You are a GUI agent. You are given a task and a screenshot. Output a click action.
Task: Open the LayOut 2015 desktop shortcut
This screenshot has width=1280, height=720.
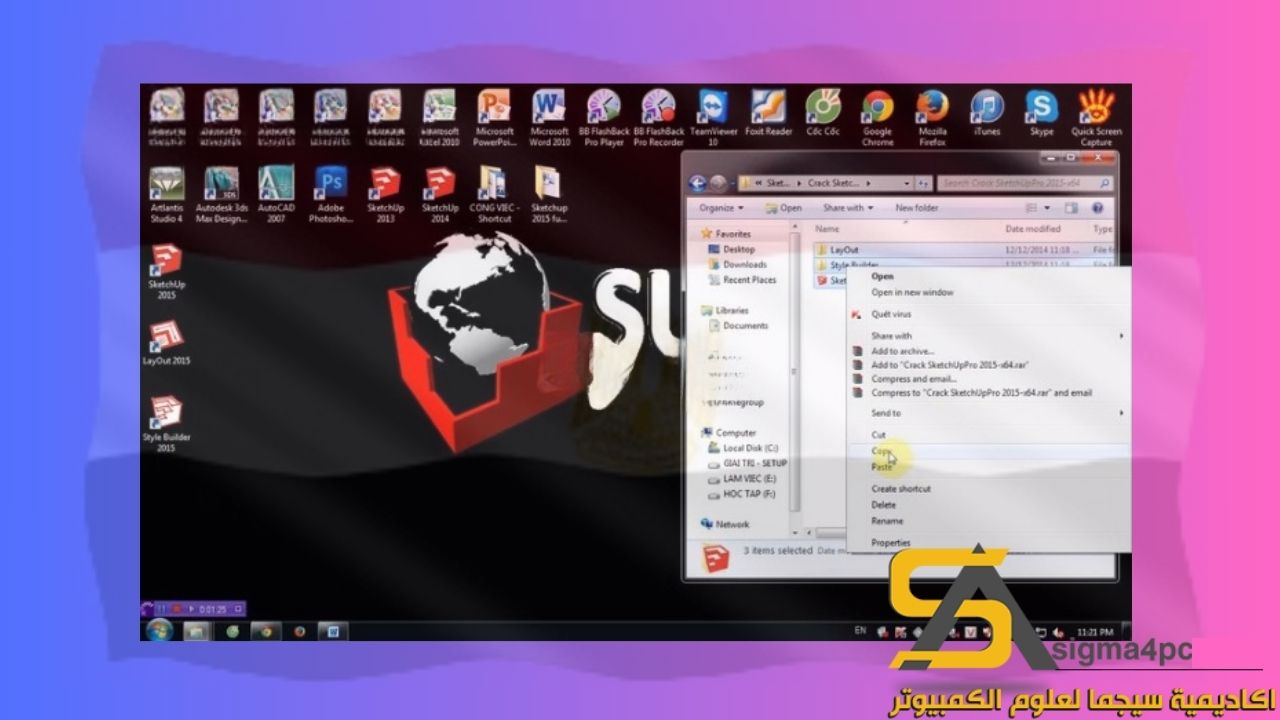(x=166, y=344)
